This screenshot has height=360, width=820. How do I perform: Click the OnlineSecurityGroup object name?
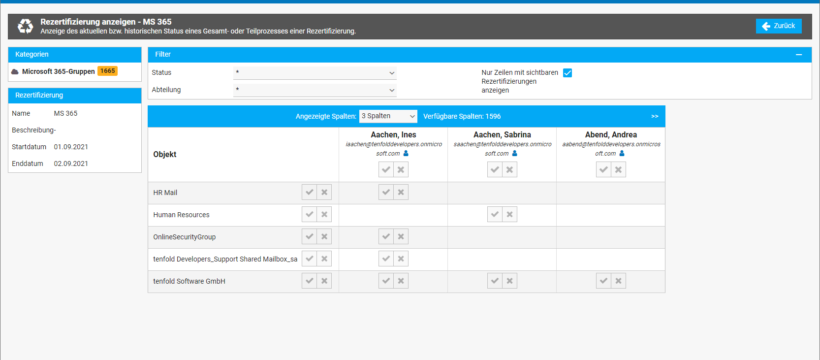[x=184, y=237]
